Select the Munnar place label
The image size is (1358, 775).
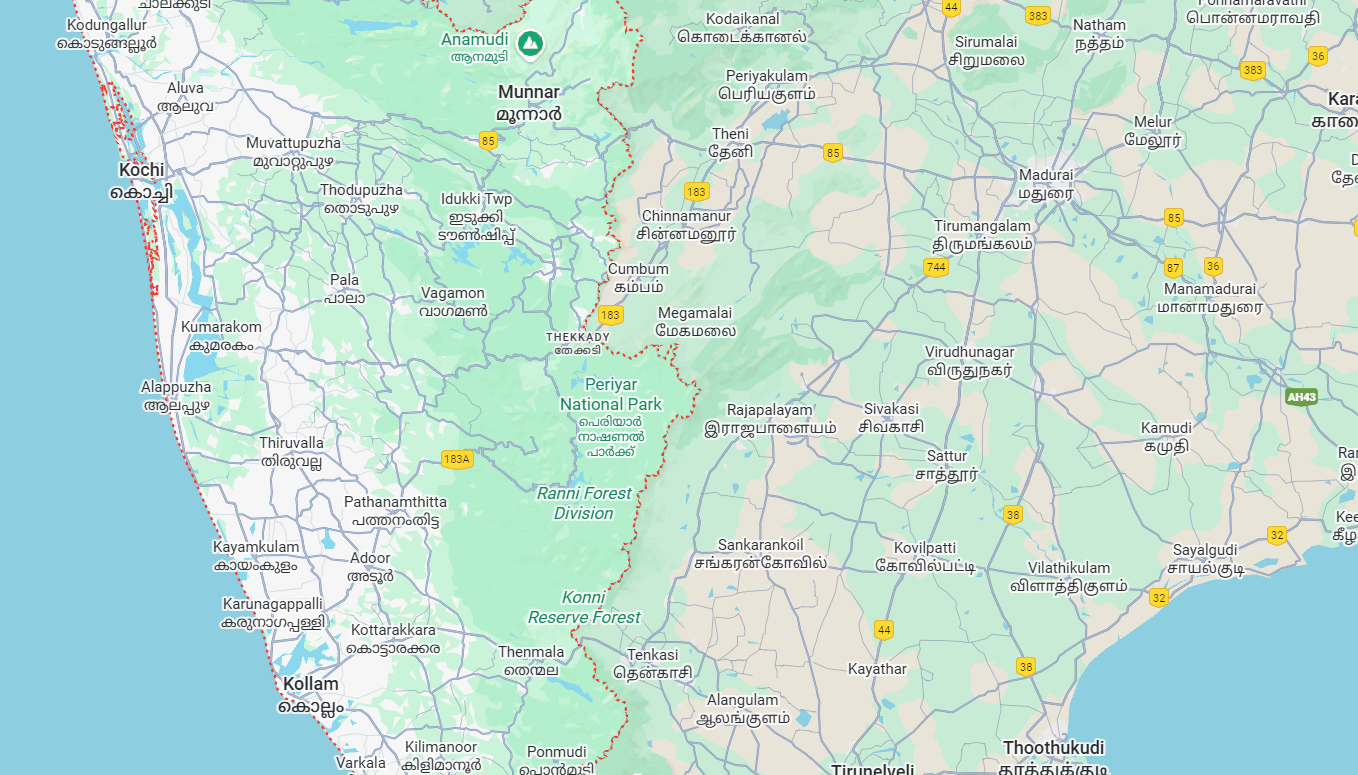point(529,102)
